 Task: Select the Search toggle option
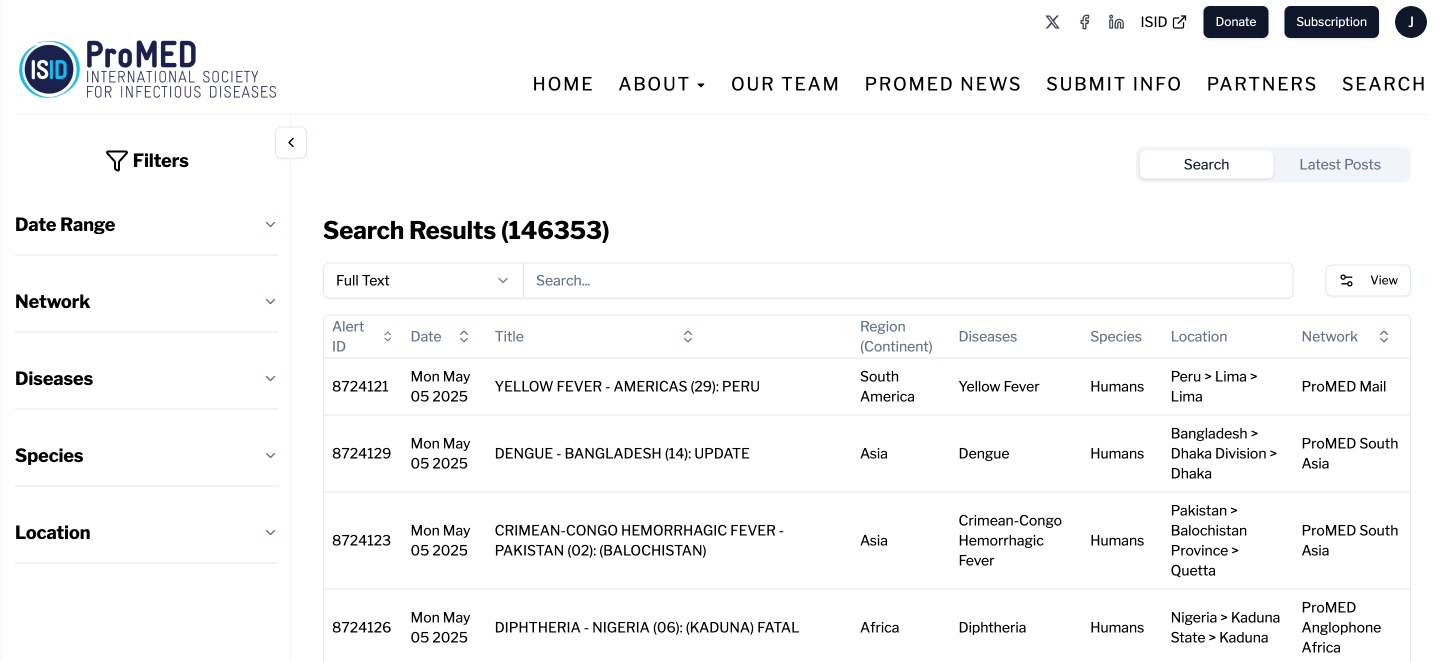(x=1206, y=163)
